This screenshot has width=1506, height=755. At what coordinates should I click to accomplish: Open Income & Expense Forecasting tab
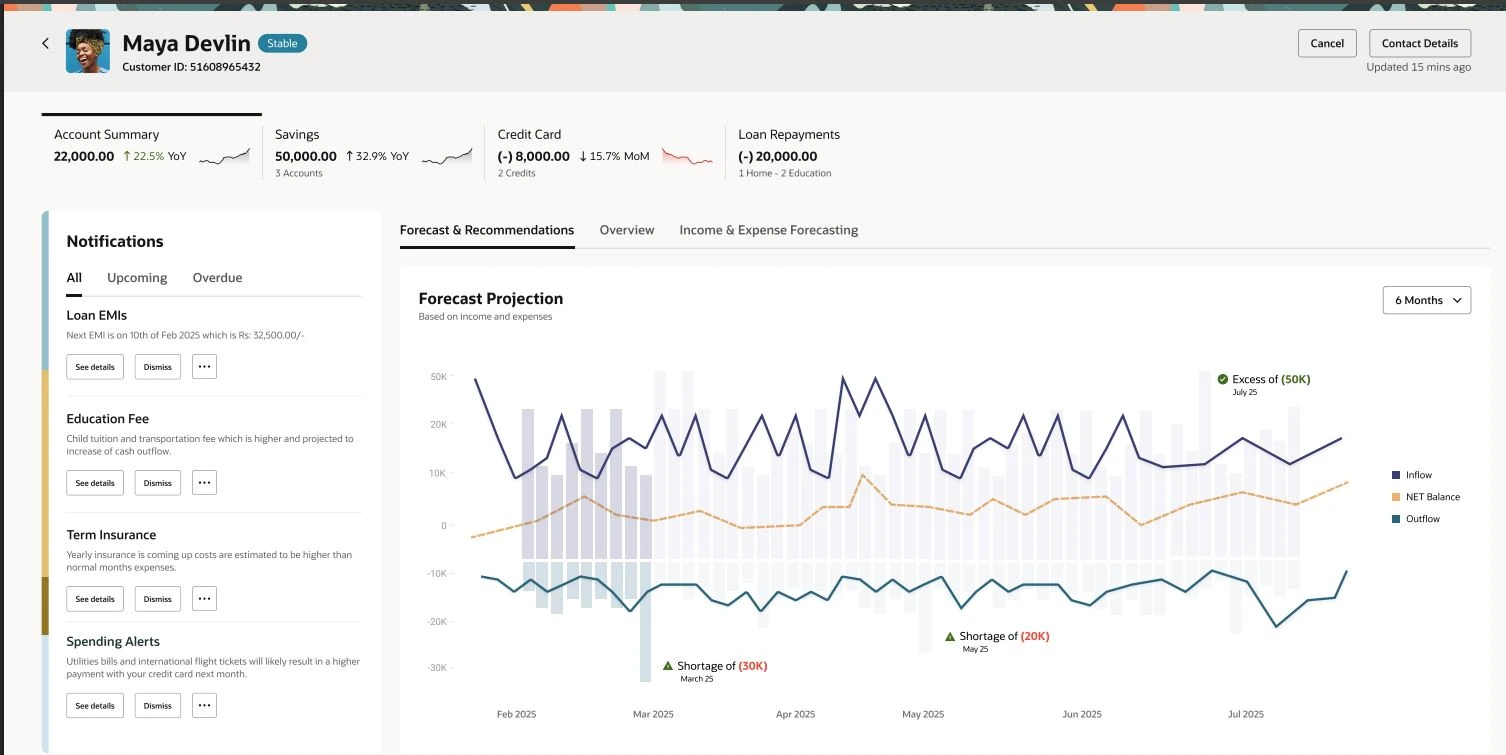click(769, 230)
